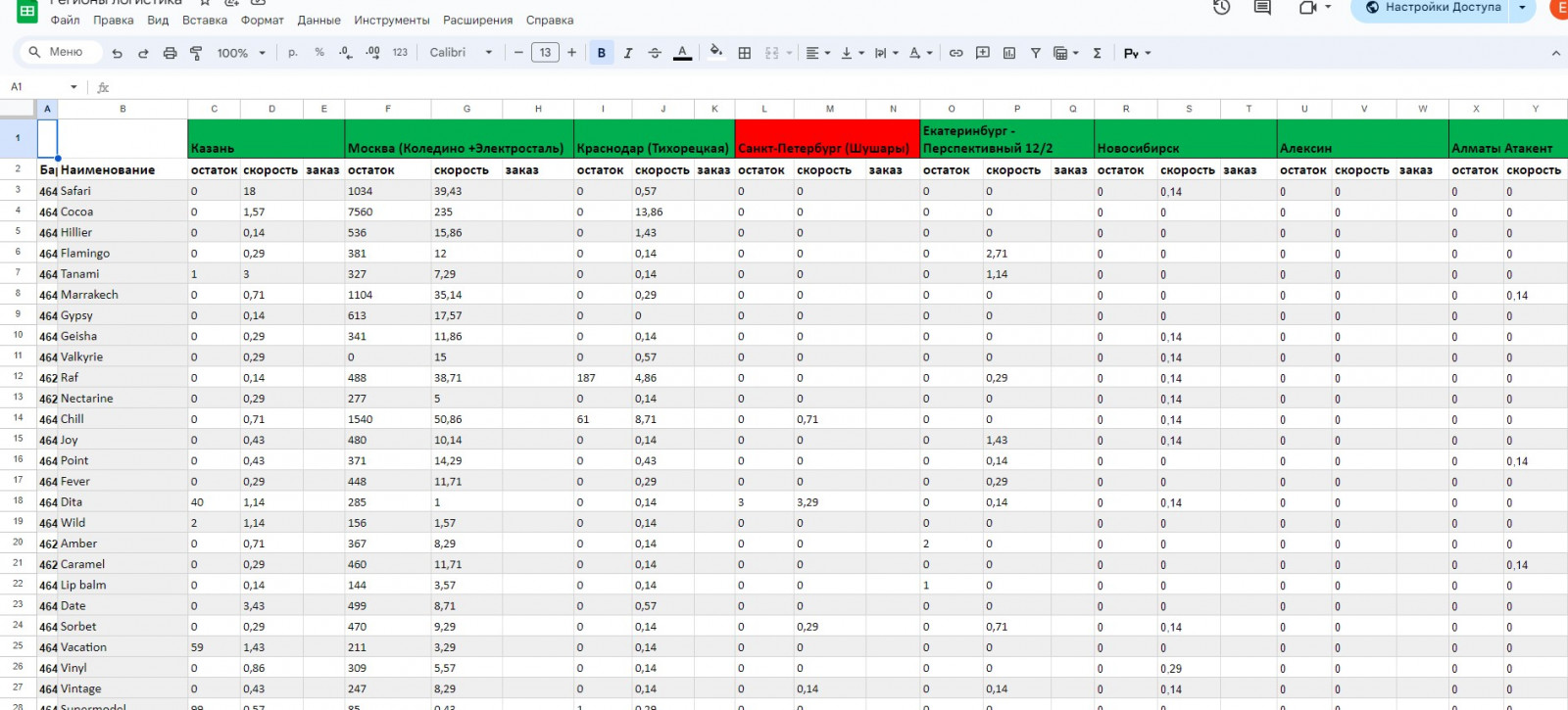The width and height of the screenshot is (1568, 710).
Task: Open more number formats (123) dropdown
Action: click(400, 53)
